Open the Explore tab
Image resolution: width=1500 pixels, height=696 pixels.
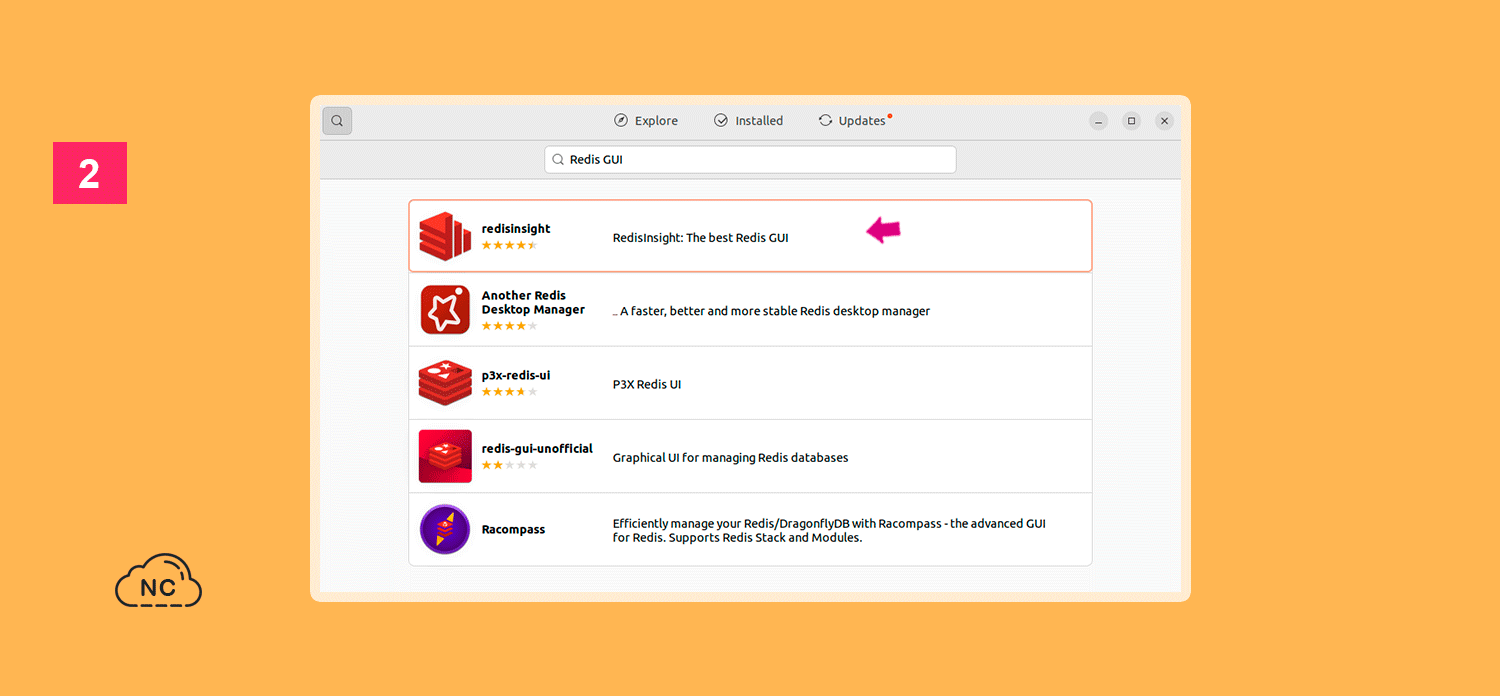[x=646, y=121]
